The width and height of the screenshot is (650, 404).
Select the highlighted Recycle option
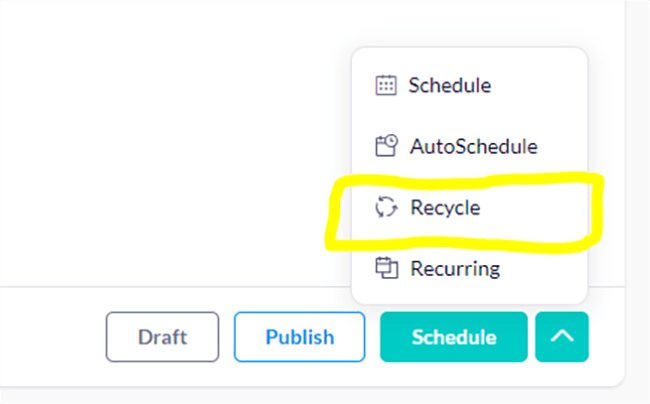444,208
